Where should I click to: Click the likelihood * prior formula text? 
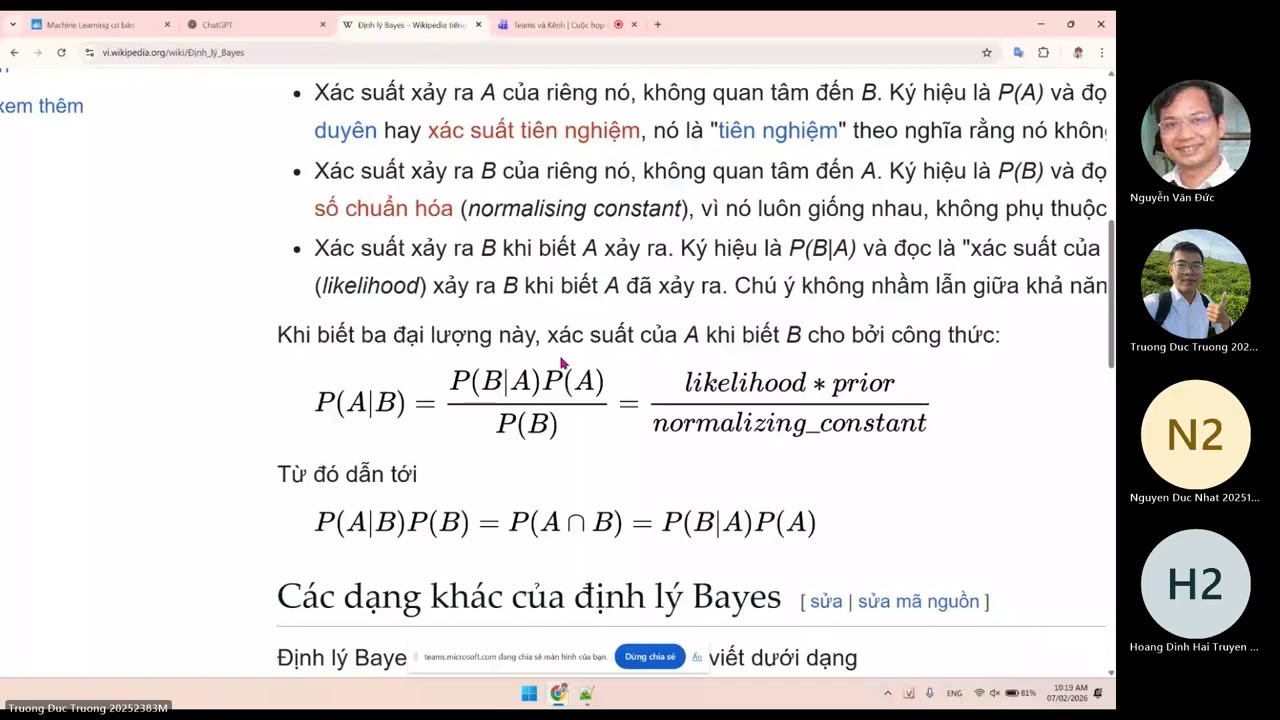pos(789,383)
